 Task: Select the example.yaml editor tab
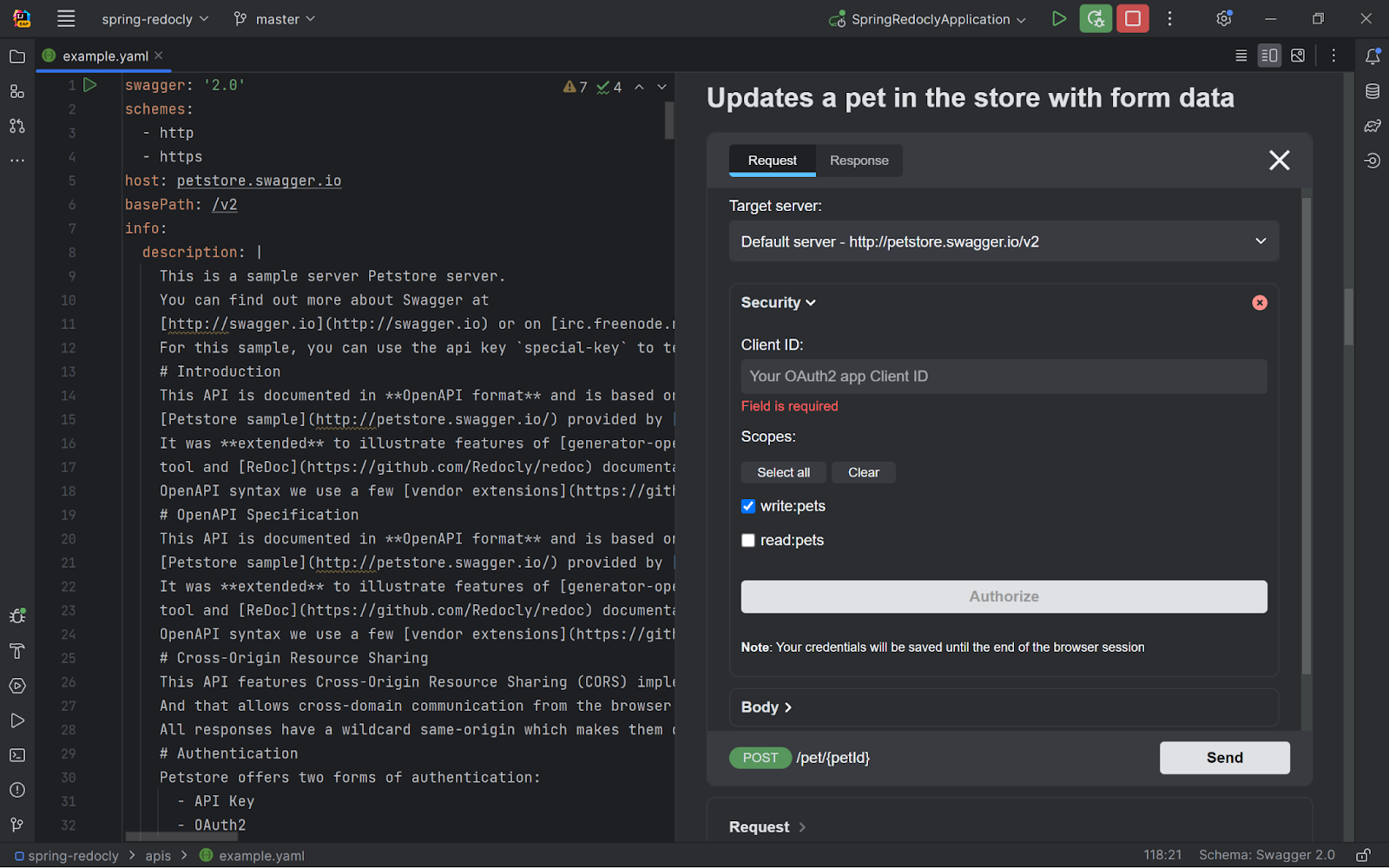[x=104, y=56]
